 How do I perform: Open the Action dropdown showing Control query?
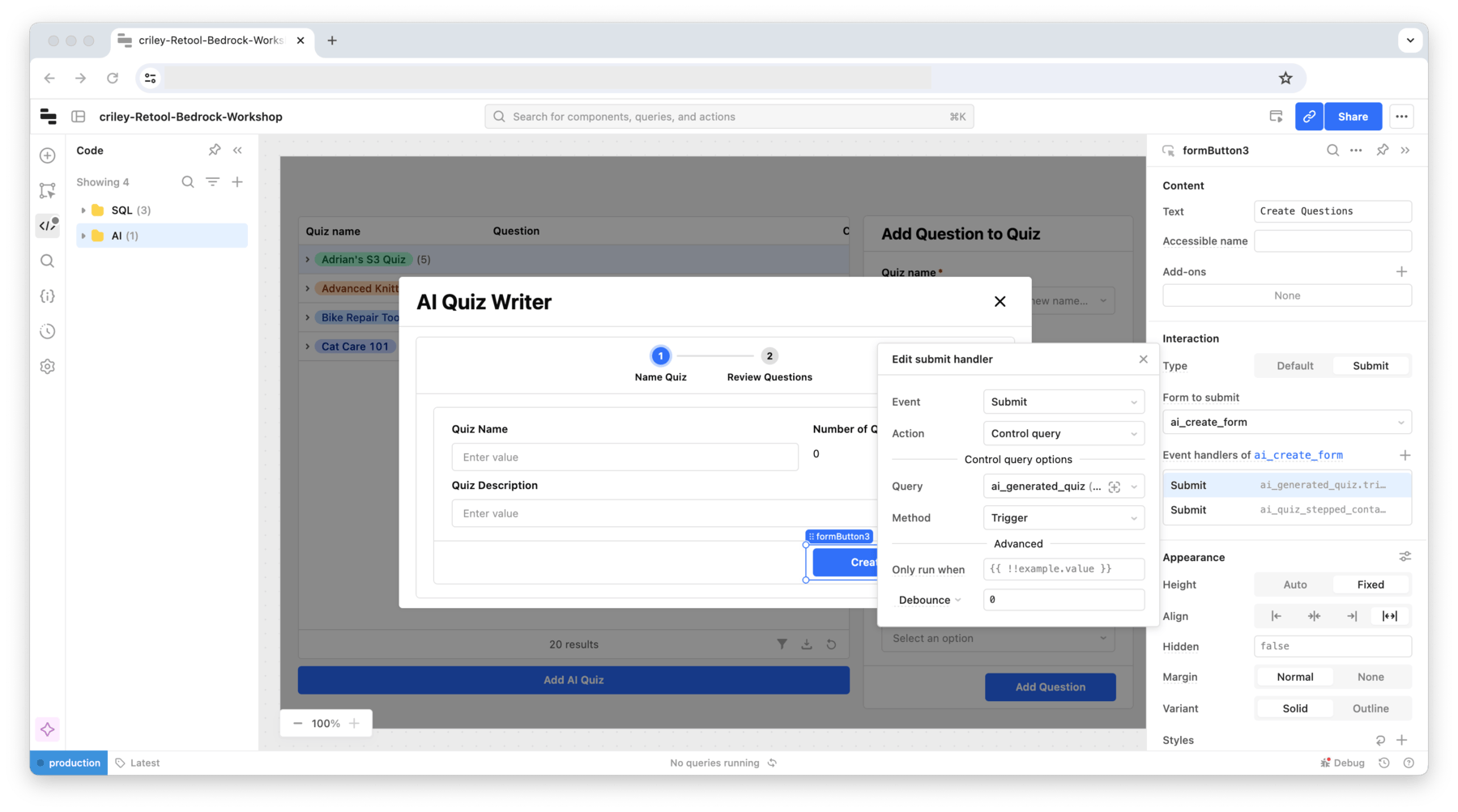tap(1064, 433)
